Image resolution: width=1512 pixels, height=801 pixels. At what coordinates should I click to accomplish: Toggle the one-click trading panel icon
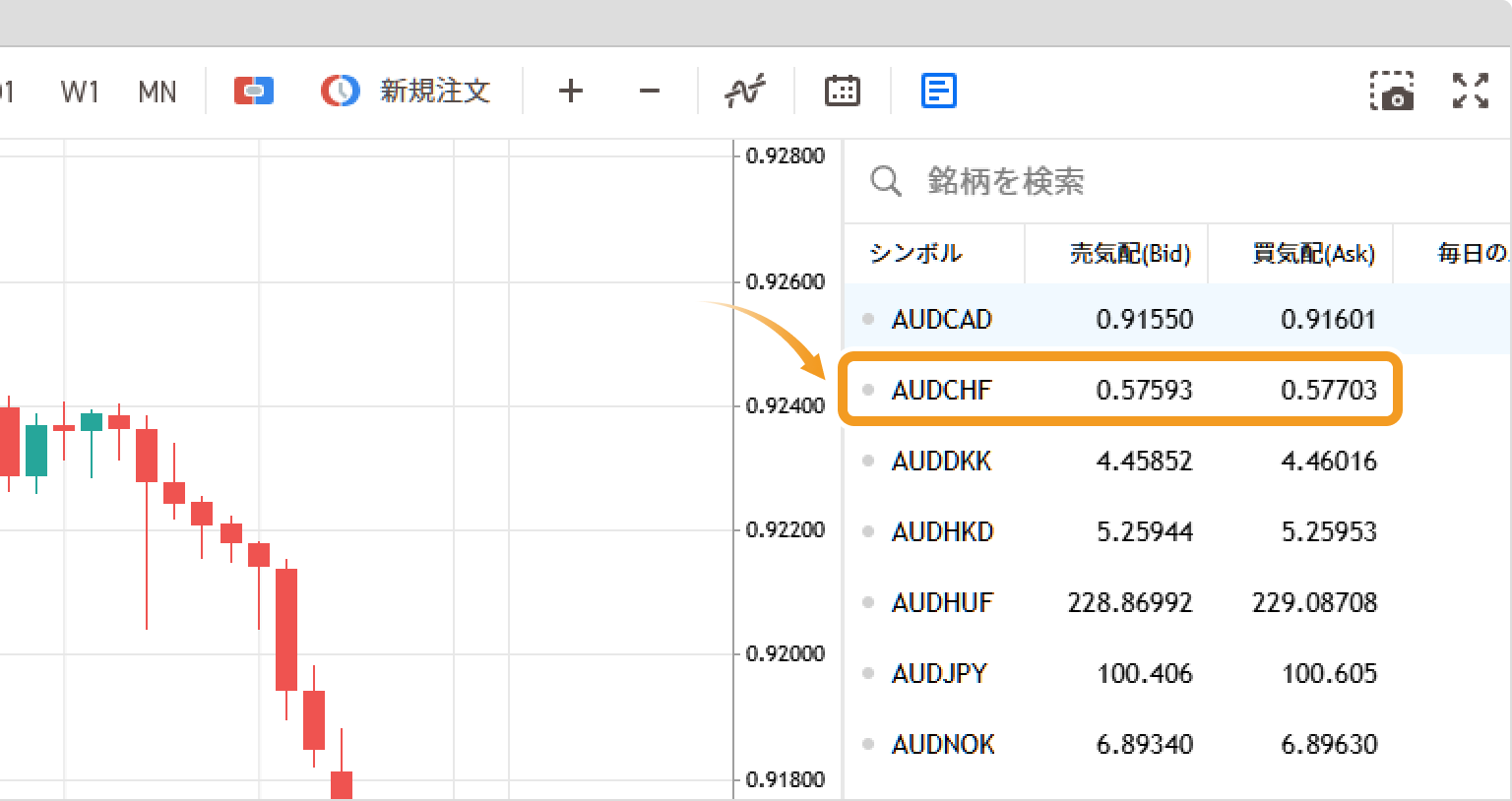click(254, 92)
